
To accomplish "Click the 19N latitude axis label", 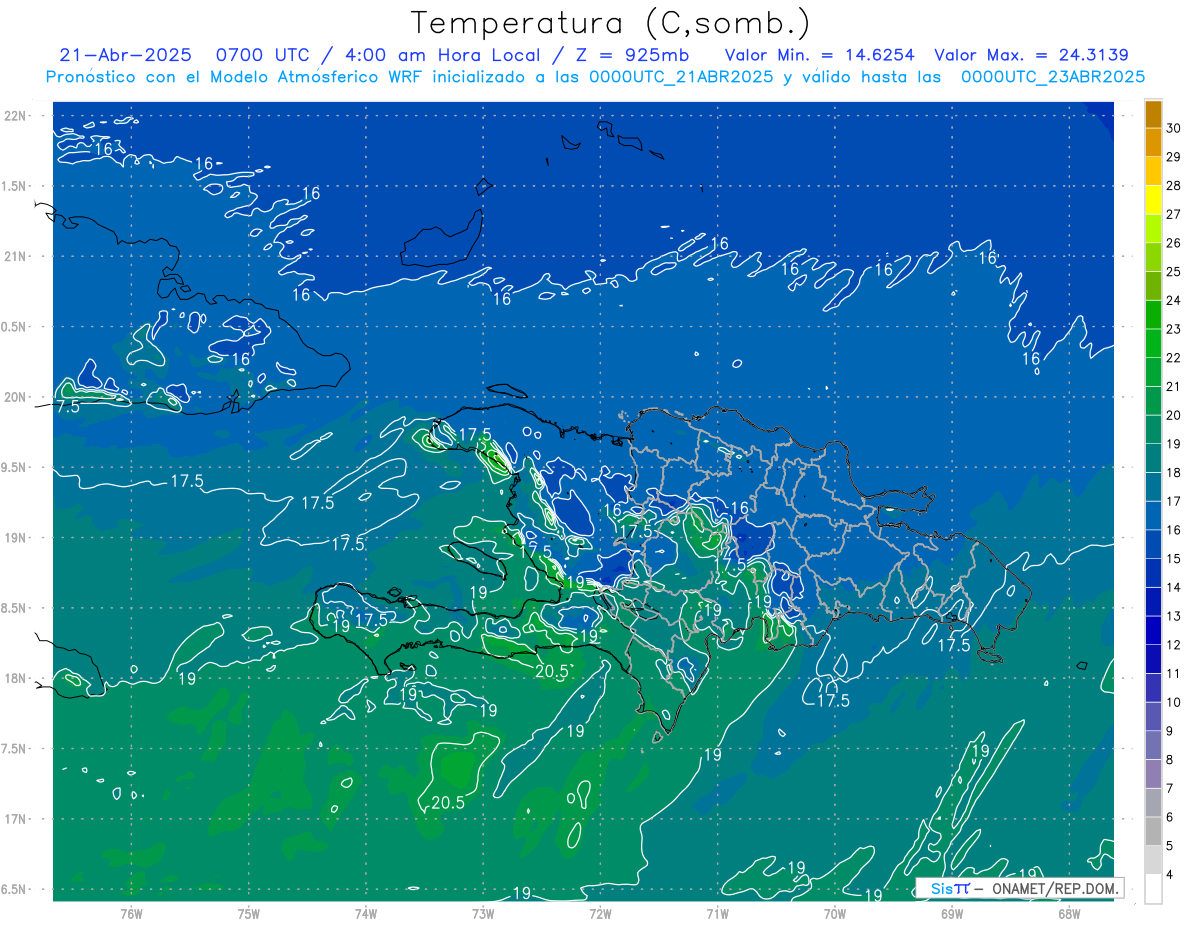I will pyautogui.click(x=17, y=538).
